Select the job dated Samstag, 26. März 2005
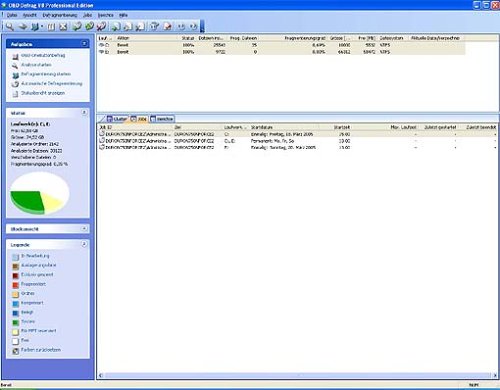 (298, 147)
